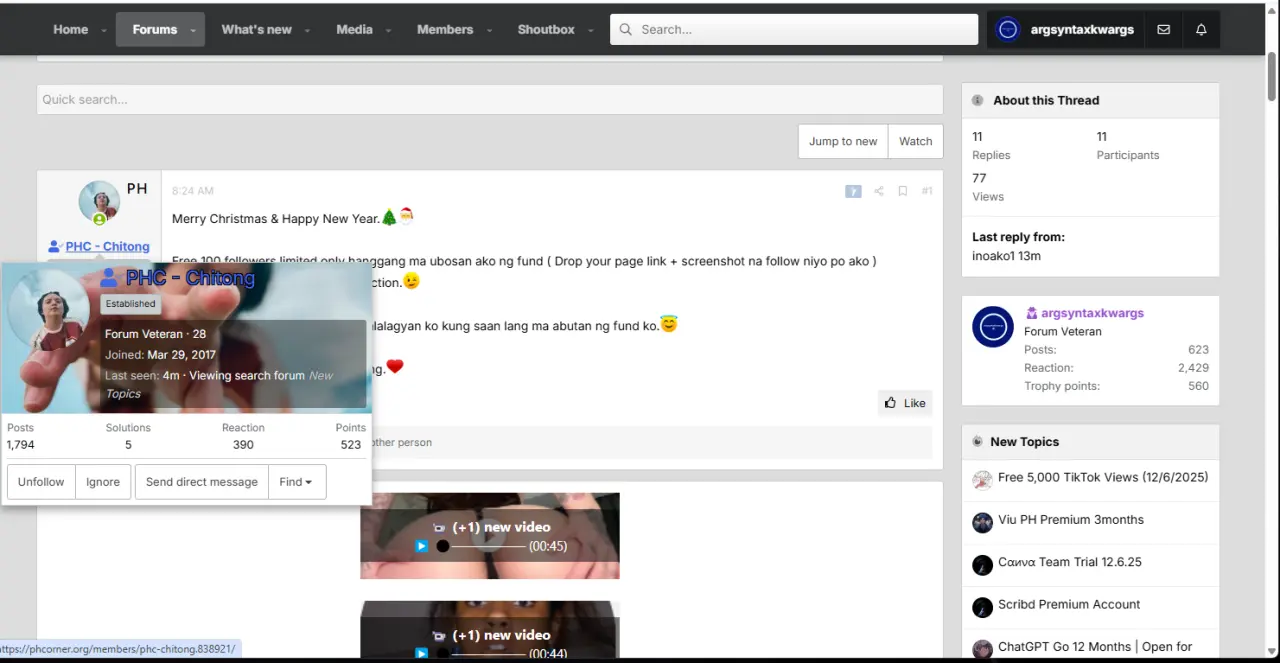Viewport: 1280px width, 663px height.
Task: Play the first video (00:45)
Action: [422, 546]
